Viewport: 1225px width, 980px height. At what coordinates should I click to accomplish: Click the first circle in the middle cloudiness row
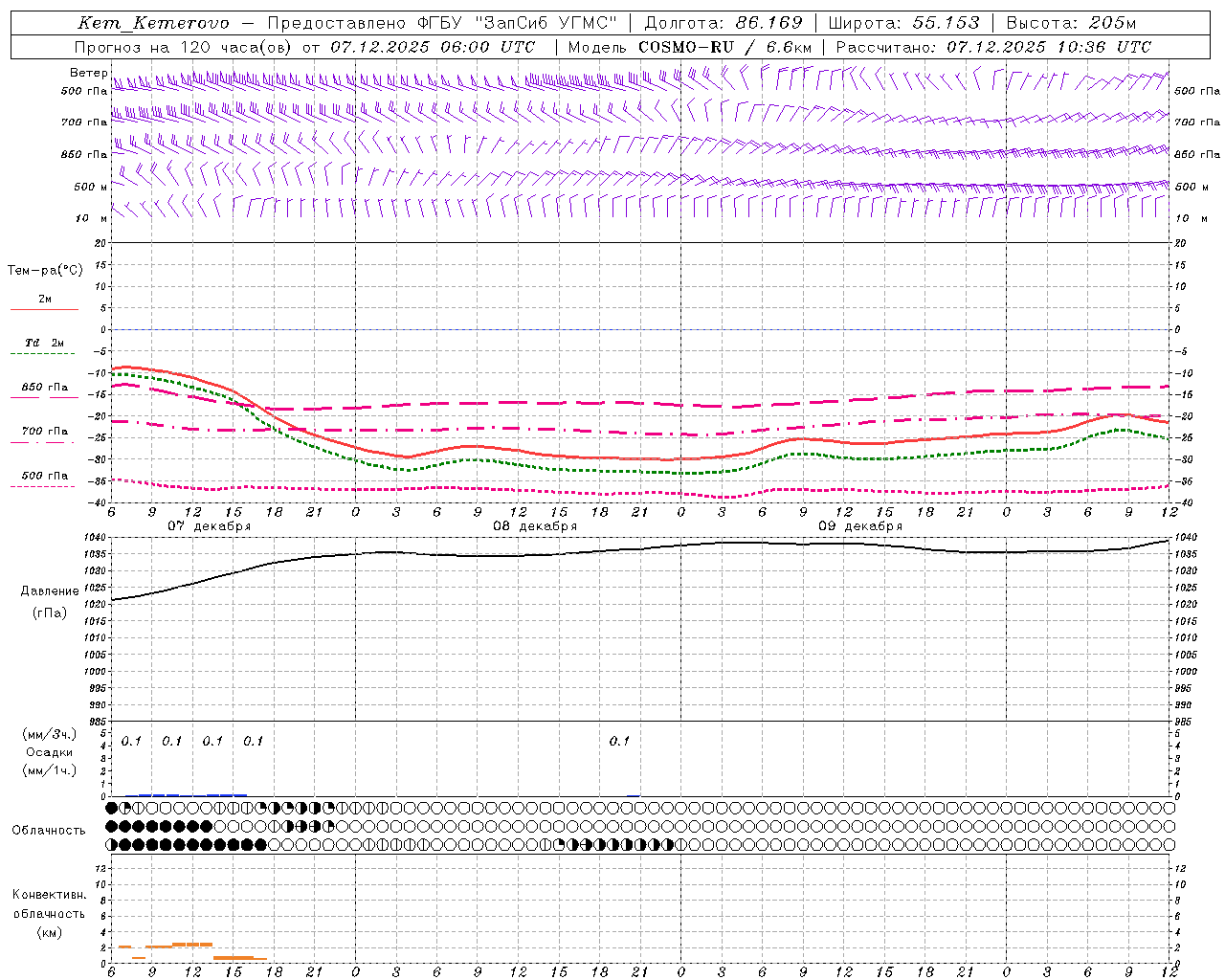112,826
